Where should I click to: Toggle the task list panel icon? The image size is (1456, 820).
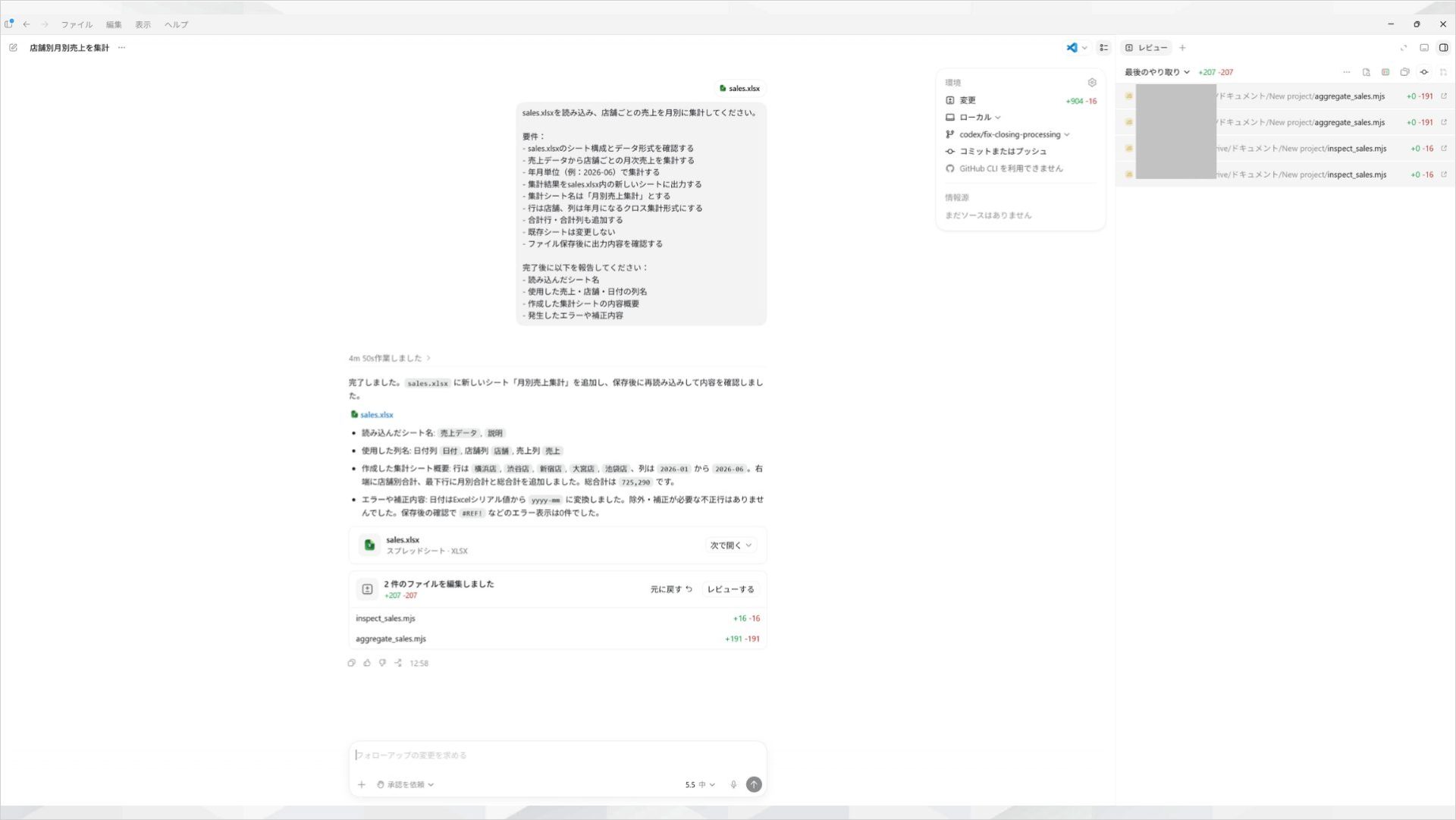point(1104,48)
